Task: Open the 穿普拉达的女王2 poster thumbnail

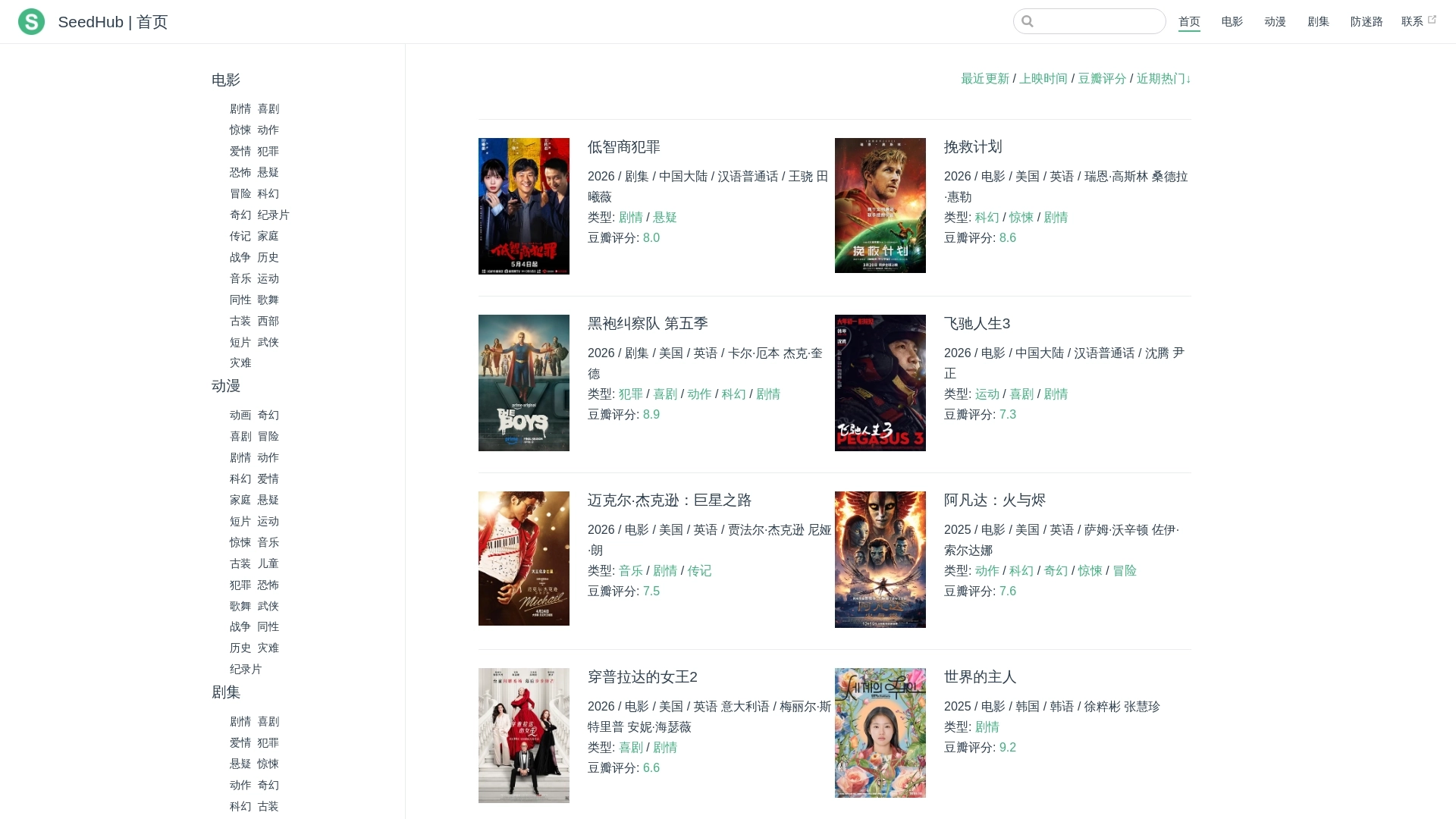Action: click(523, 736)
